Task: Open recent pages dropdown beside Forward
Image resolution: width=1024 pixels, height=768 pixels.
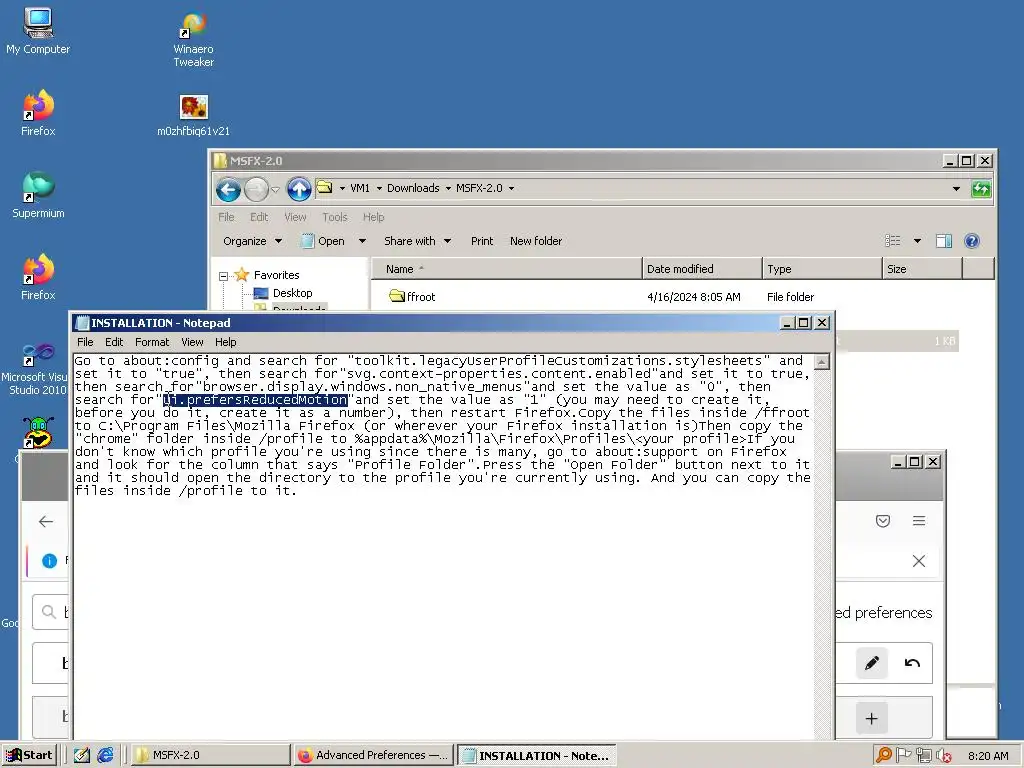Action: click(x=275, y=190)
